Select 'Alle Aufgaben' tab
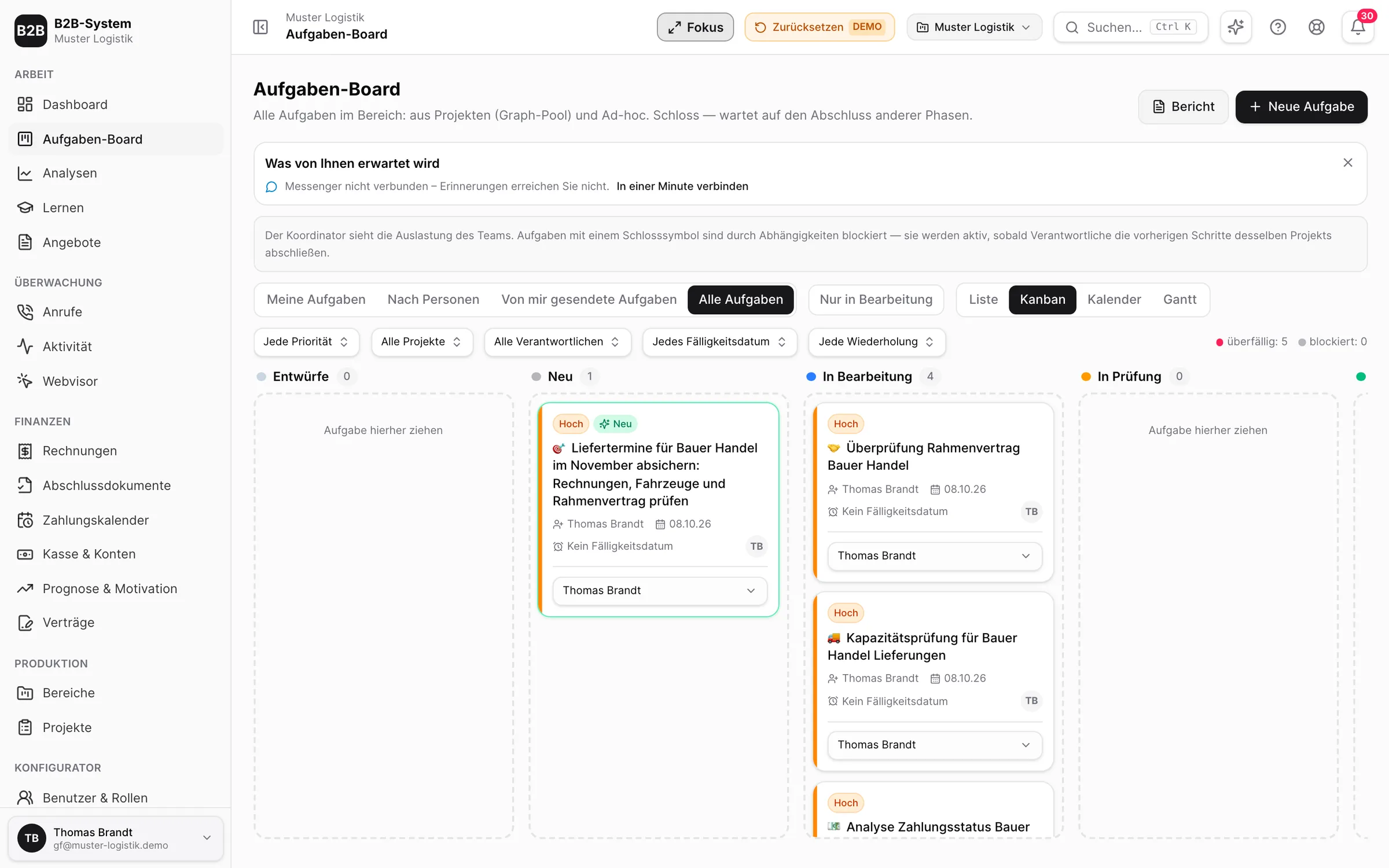Screen dimensions: 1389x868 click(740, 299)
